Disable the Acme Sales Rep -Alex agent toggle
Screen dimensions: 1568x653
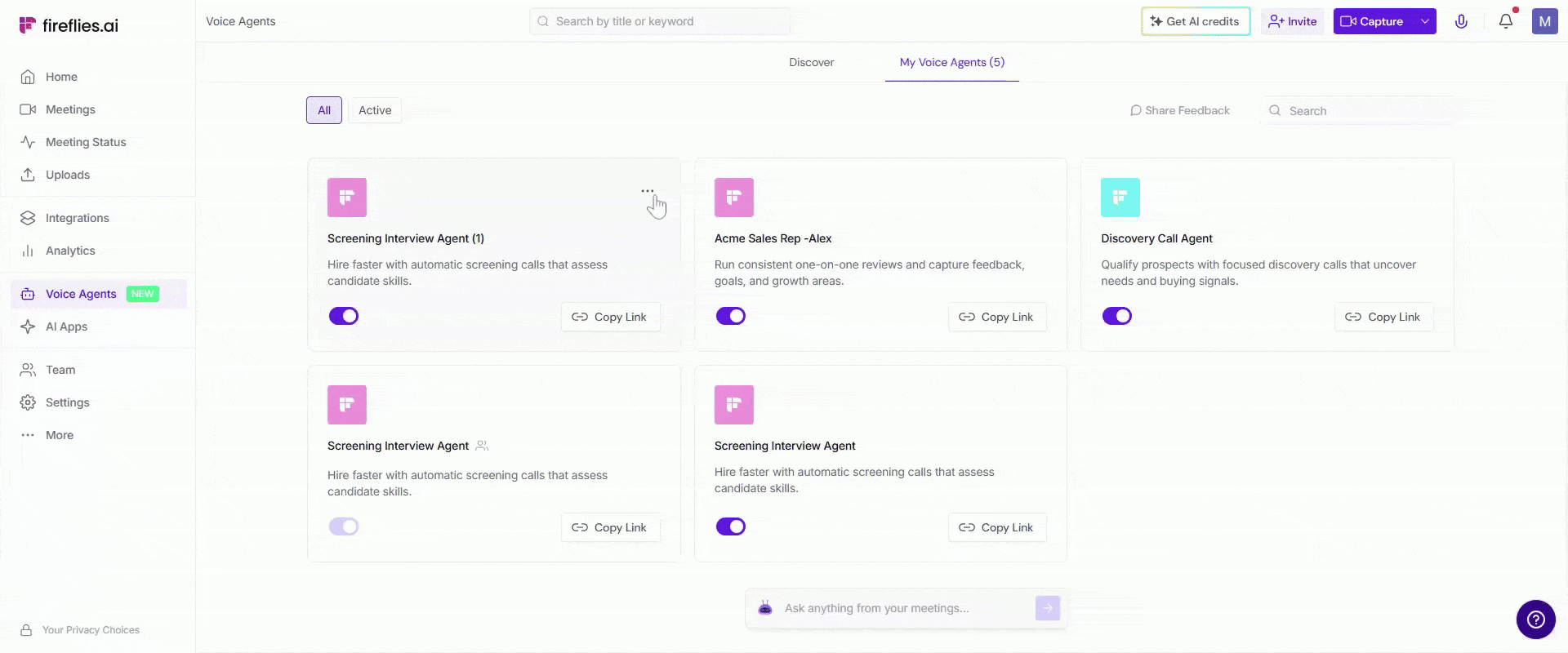click(x=731, y=316)
